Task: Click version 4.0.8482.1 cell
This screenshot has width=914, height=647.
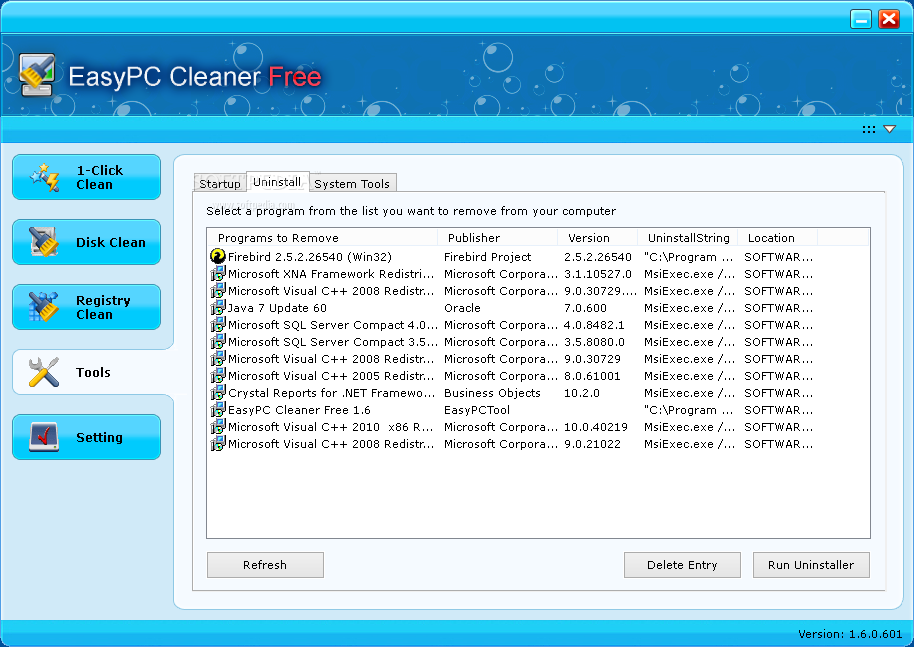Action: point(594,325)
